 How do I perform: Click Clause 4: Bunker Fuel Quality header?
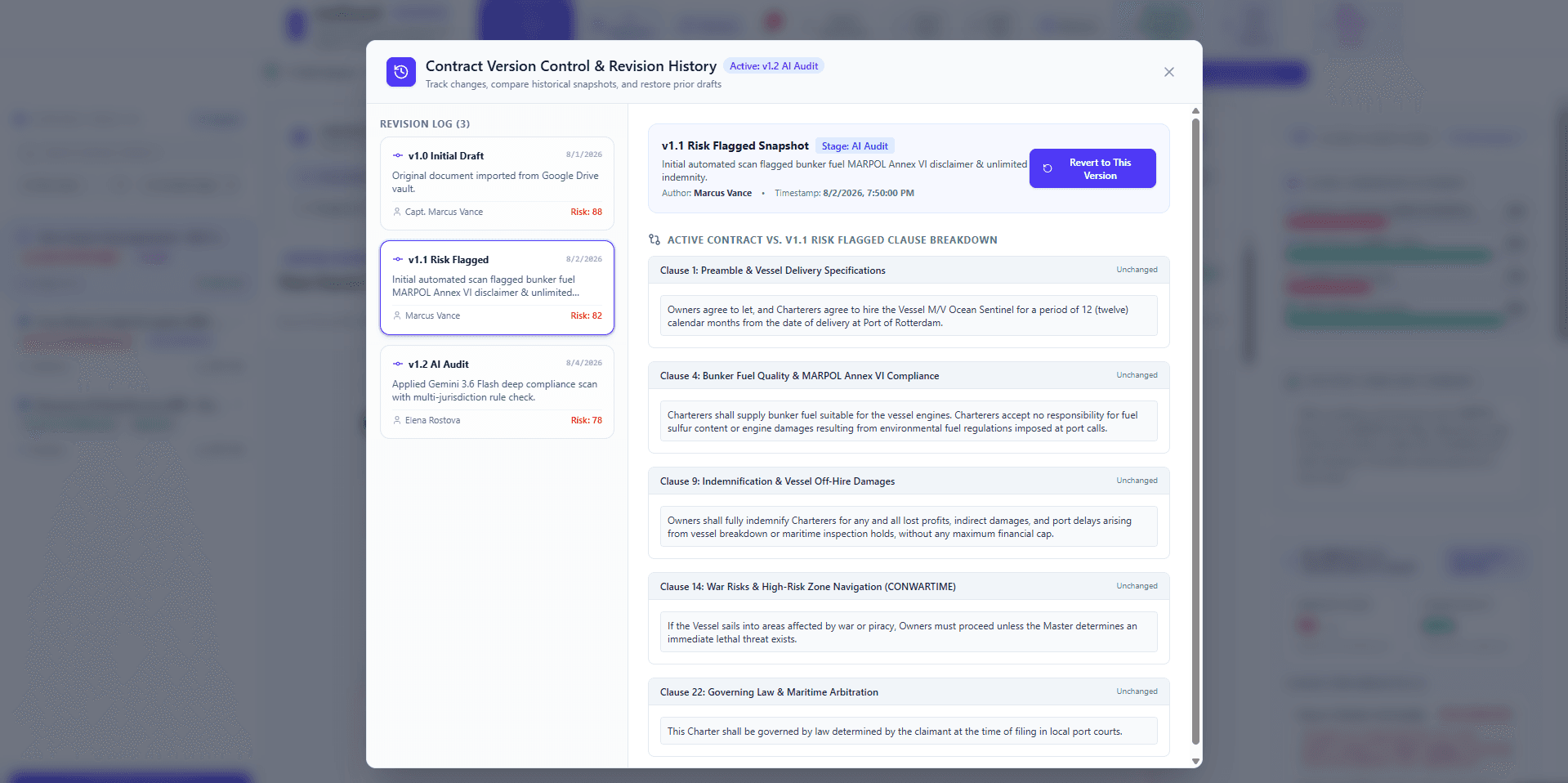pos(909,376)
